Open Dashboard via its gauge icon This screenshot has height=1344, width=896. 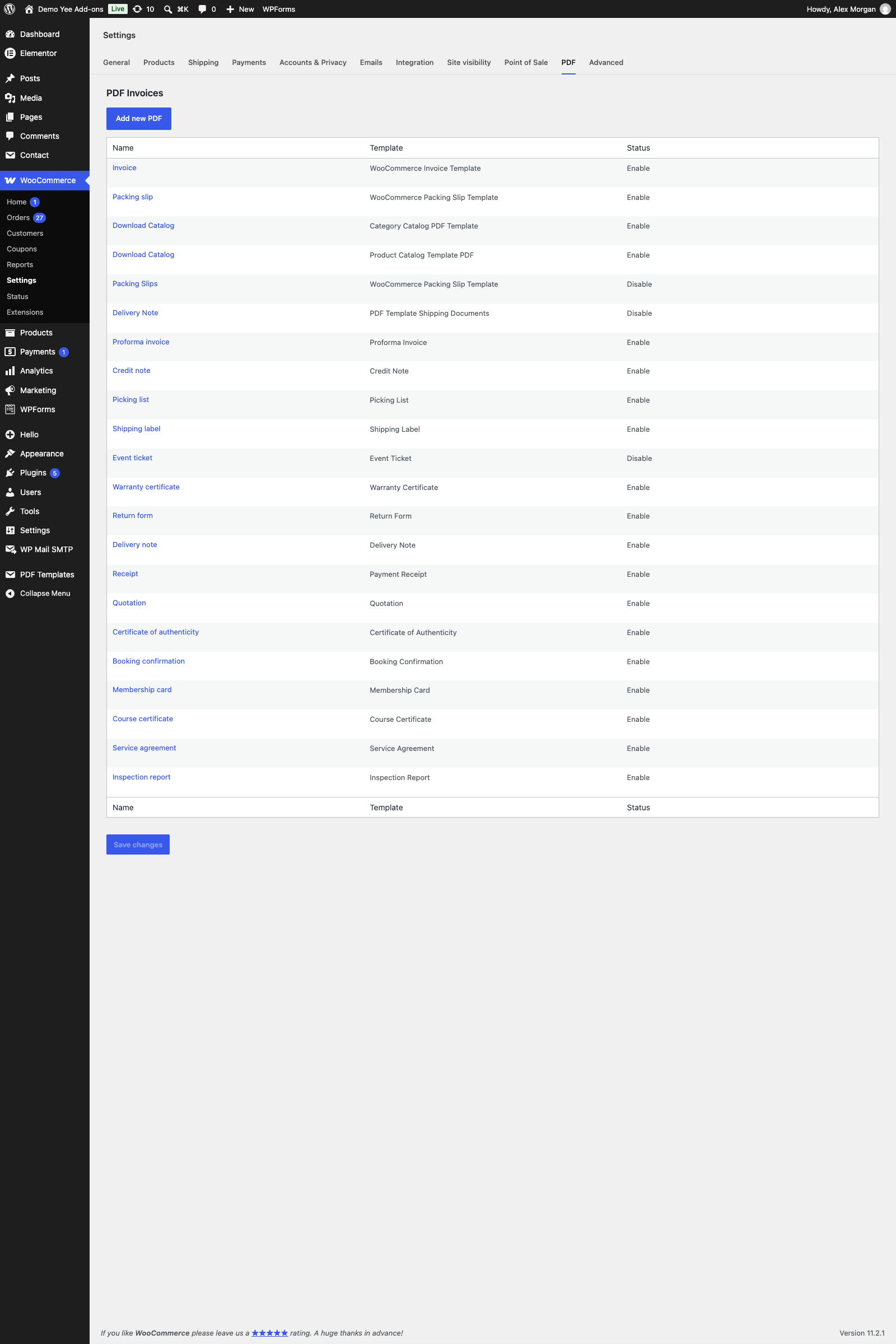tap(10, 34)
